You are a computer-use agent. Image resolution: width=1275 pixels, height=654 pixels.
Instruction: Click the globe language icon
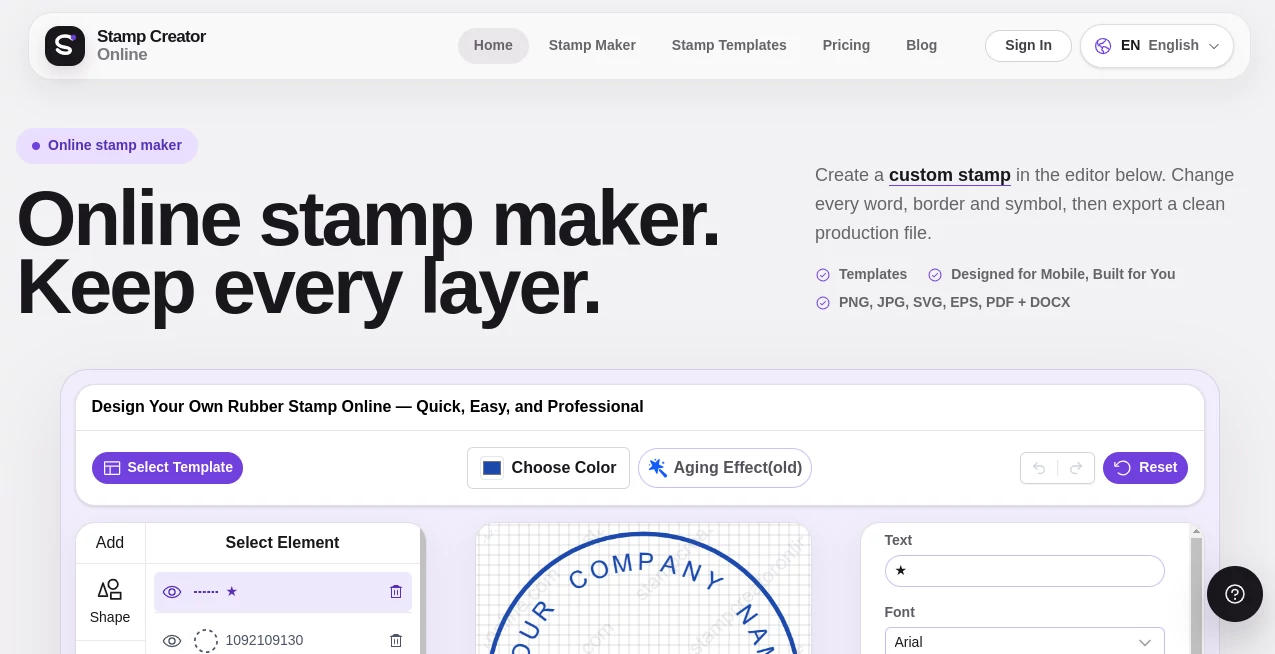(1103, 46)
